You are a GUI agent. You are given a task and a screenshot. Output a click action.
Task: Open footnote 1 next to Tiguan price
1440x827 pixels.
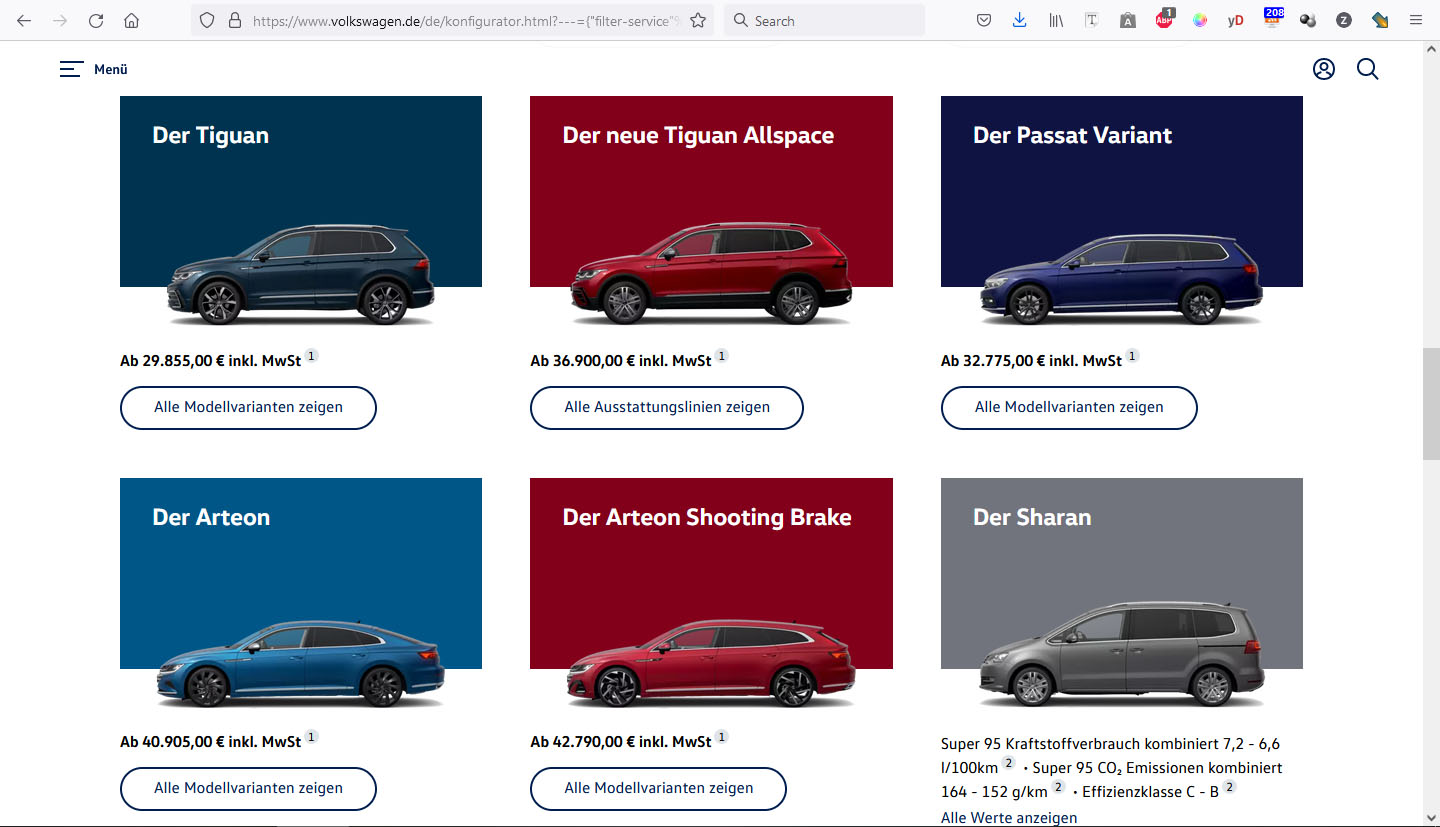pyautogui.click(x=312, y=356)
